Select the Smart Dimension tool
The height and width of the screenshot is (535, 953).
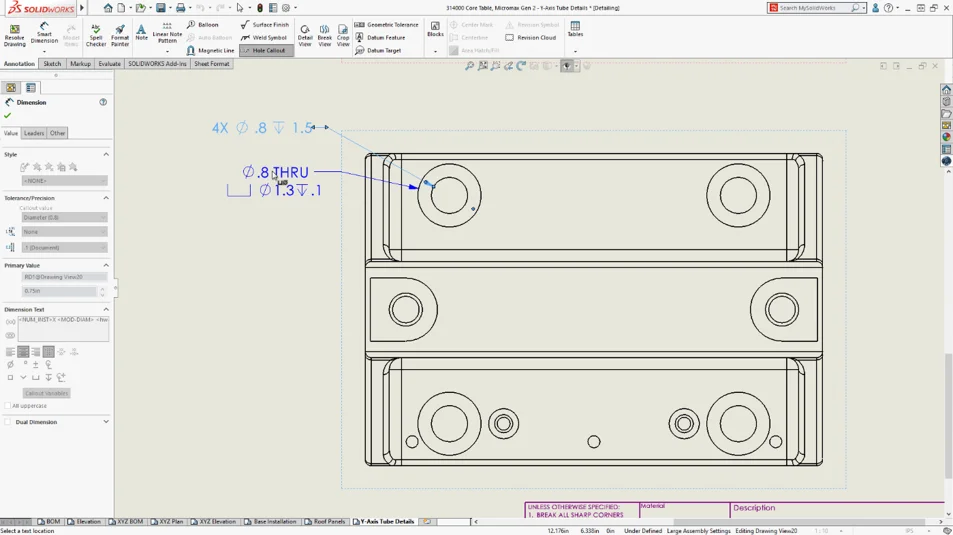(44, 34)
